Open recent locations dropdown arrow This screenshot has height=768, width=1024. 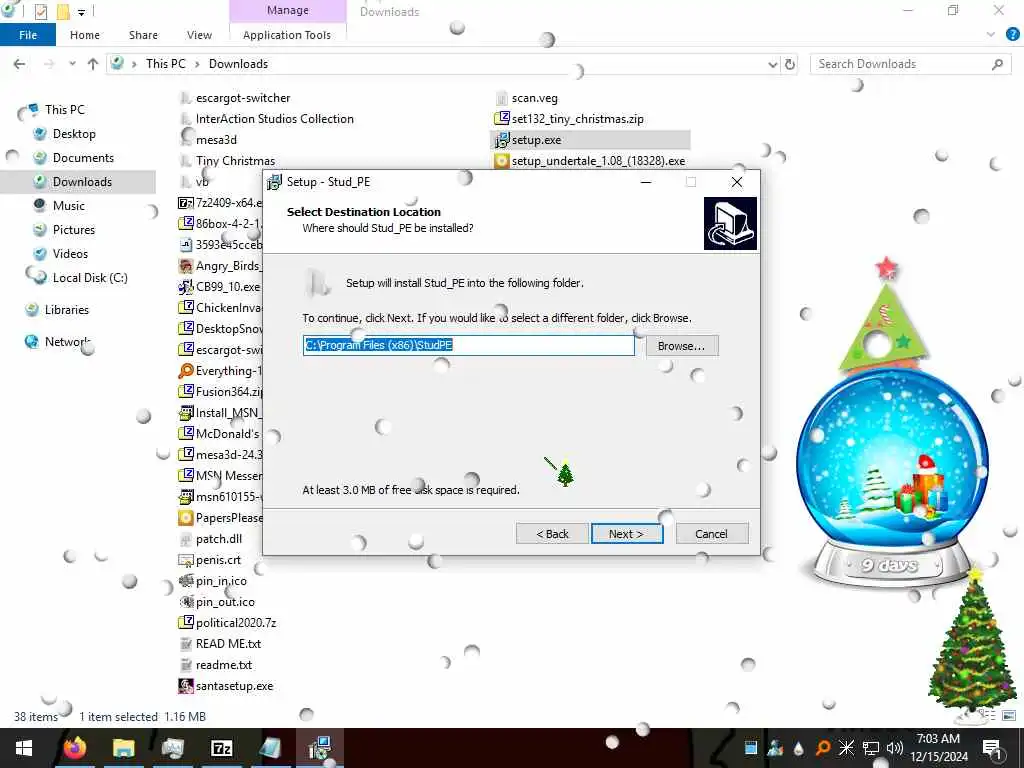coord(72,64)
